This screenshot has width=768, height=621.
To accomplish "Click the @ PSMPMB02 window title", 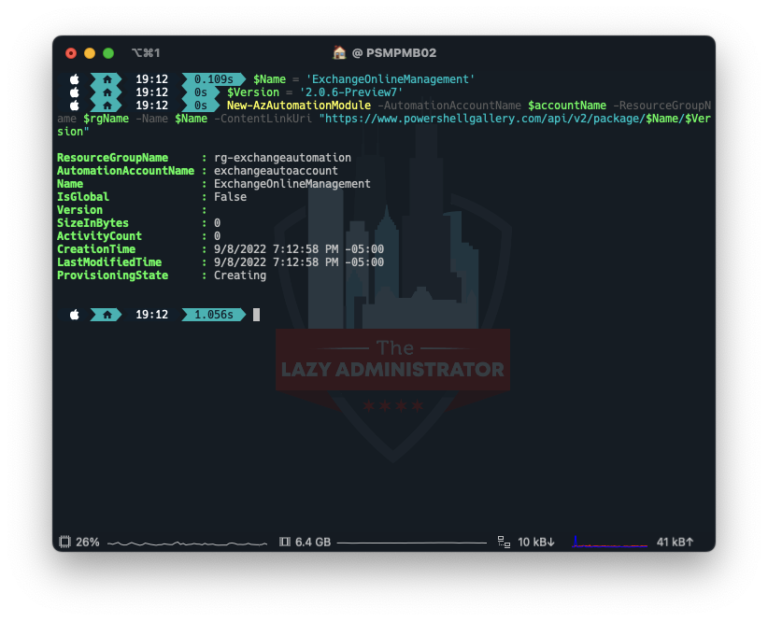I will tap(394, 53).
